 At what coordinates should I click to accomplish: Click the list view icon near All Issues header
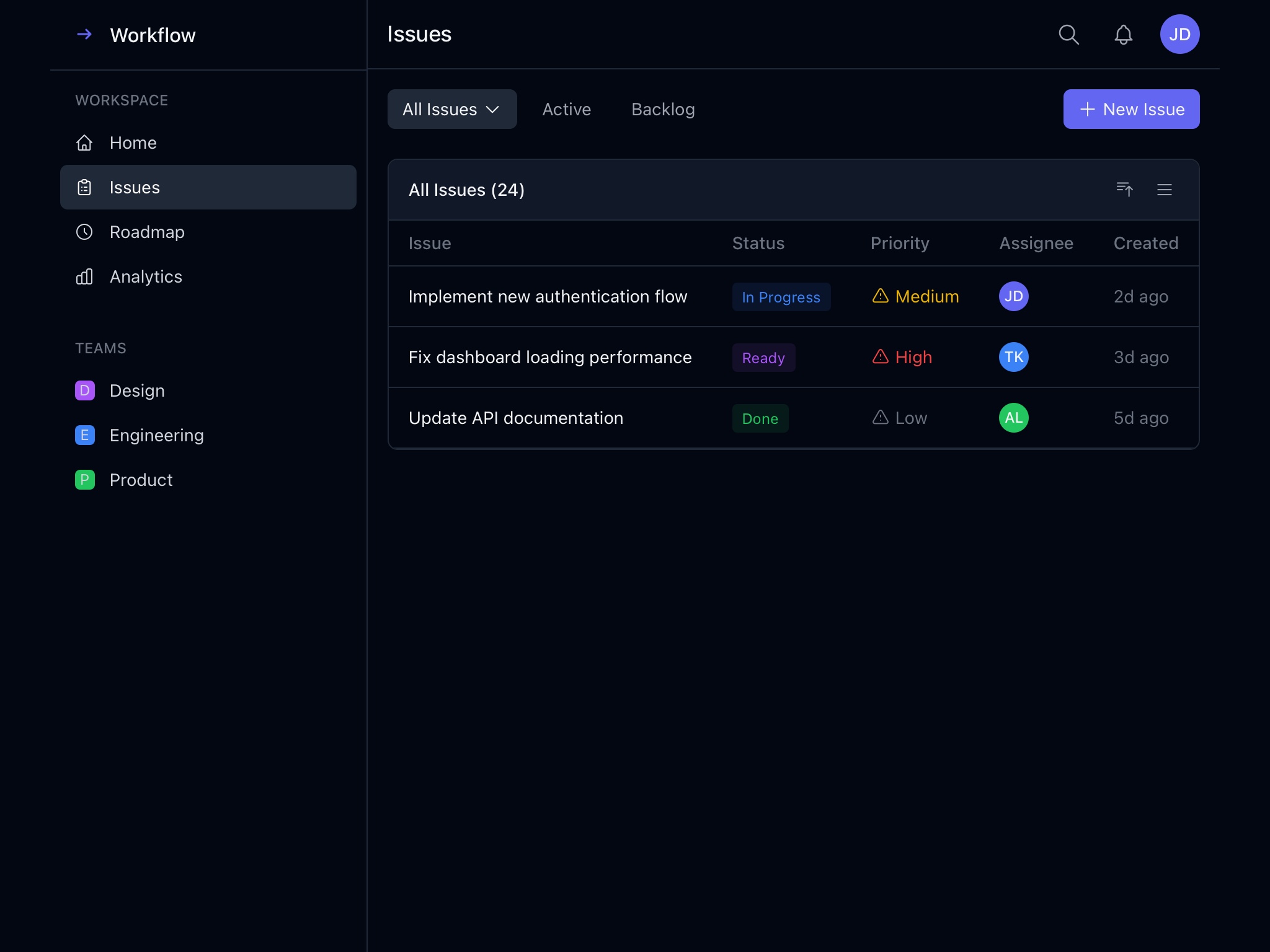click(1165, 190)
